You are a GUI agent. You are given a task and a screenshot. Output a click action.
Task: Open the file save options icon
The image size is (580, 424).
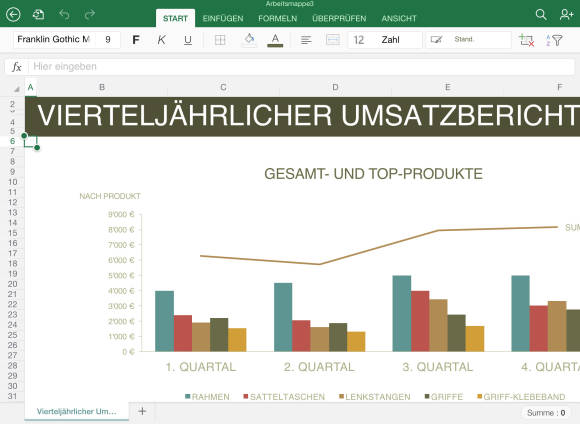38,15
